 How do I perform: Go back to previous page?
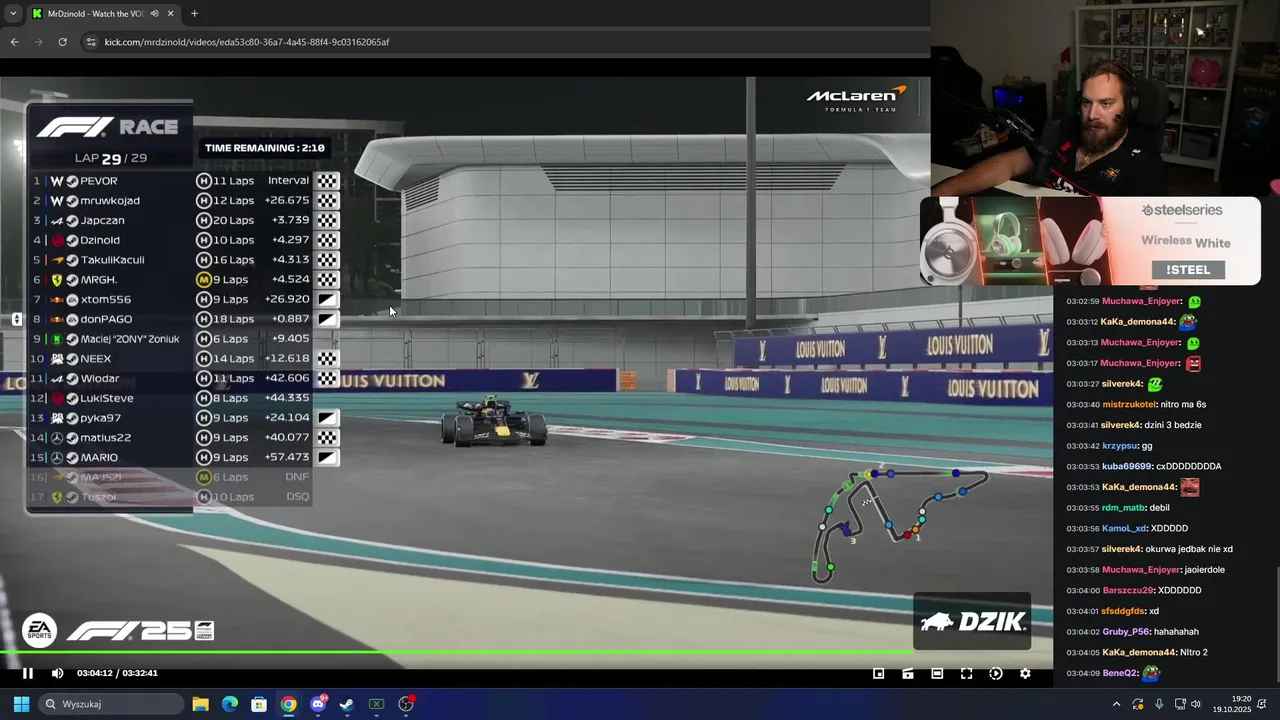15,42
